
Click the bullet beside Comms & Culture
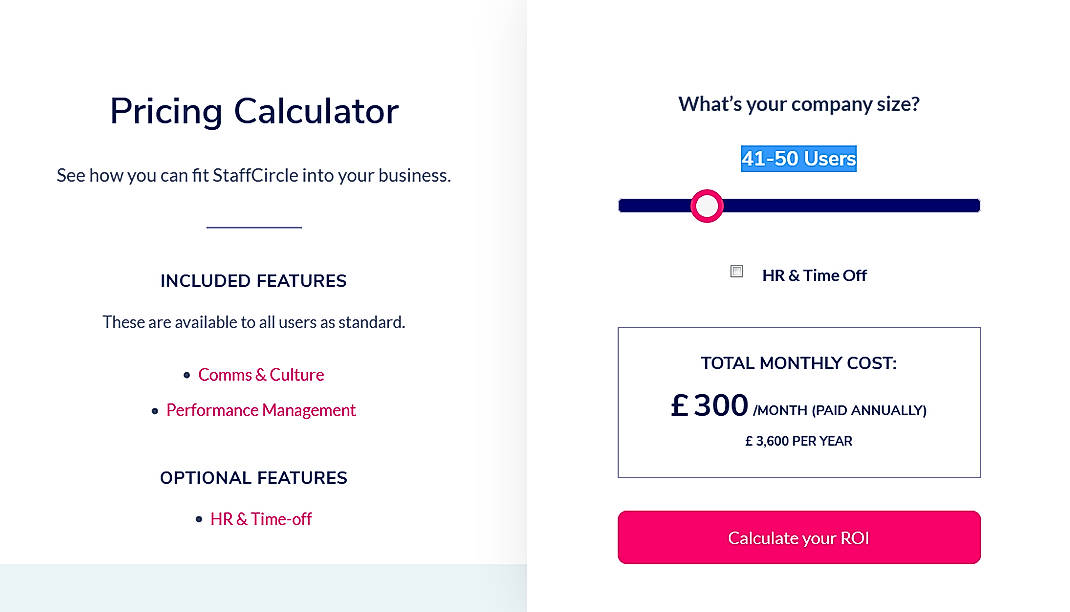[x=186, y=374]
